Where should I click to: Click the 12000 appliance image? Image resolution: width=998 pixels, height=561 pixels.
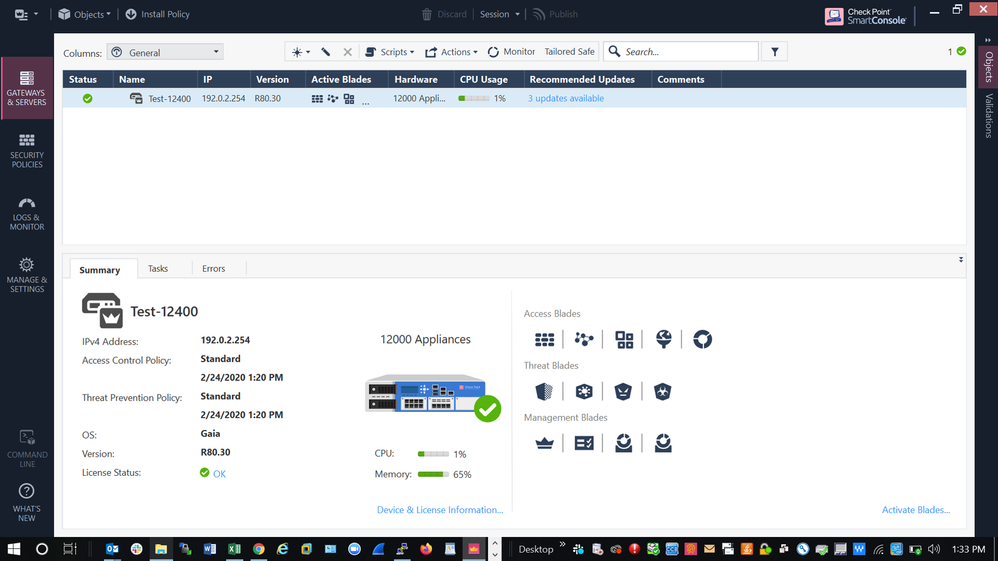432,397
